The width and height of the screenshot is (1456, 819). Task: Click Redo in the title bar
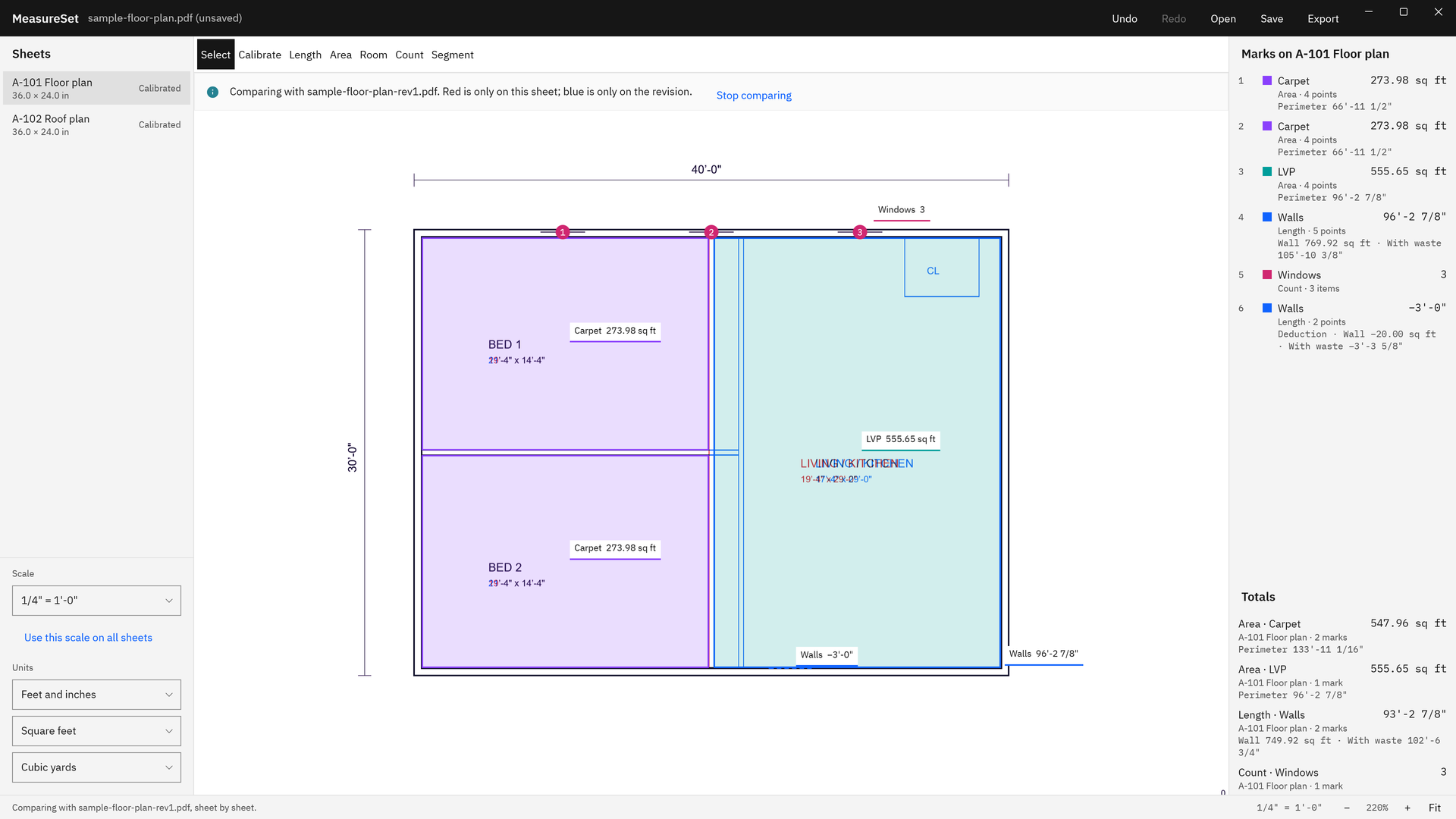(x=1173, y=19)
